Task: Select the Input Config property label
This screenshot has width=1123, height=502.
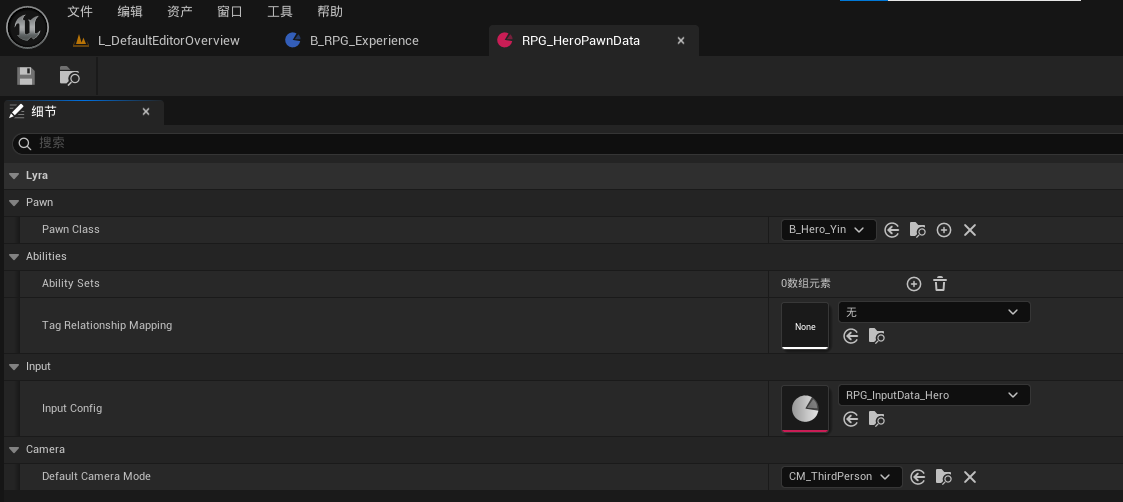Action: click(x=72, y=409)
